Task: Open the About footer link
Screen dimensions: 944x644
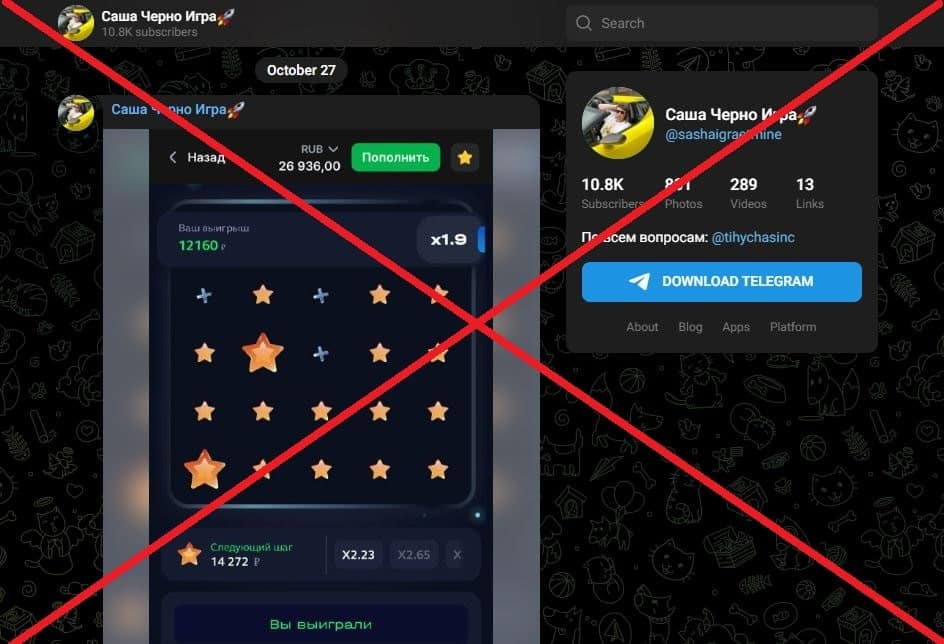Action: click(642, 327)
